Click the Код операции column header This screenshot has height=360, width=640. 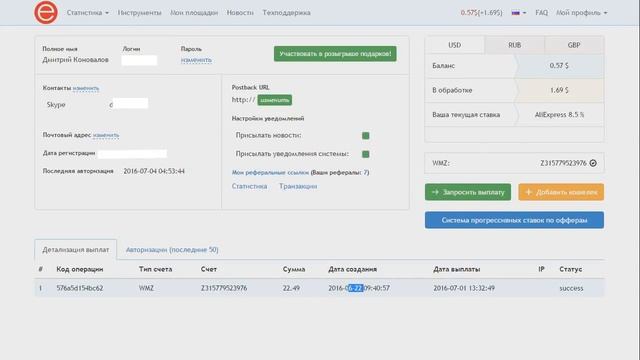pyautogui.click(x=80, y=269)
